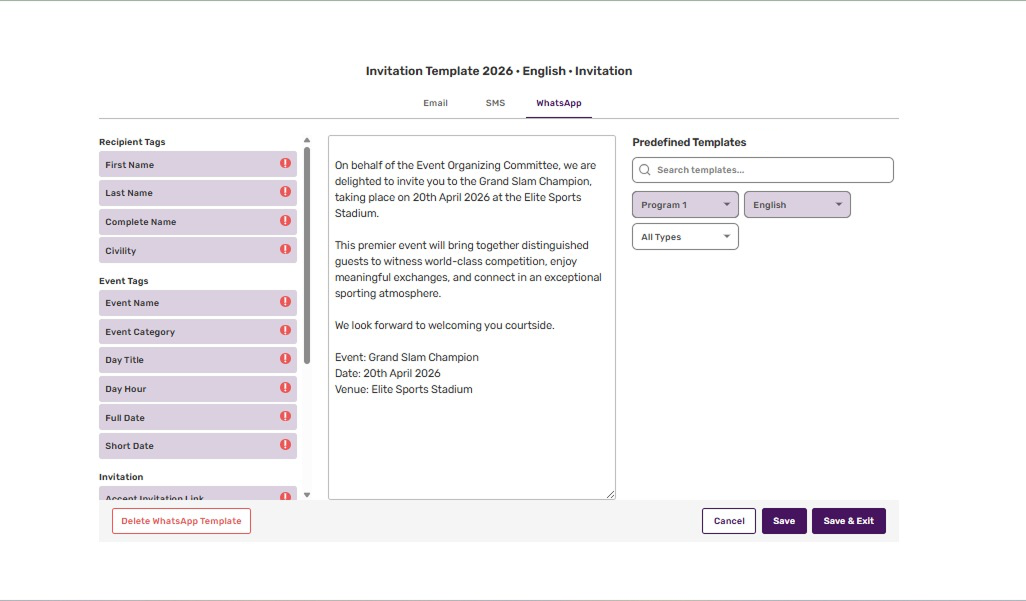This screenshot has width=1026, height=601.
Task: Click the Cancel button
Action: [729, 521]
